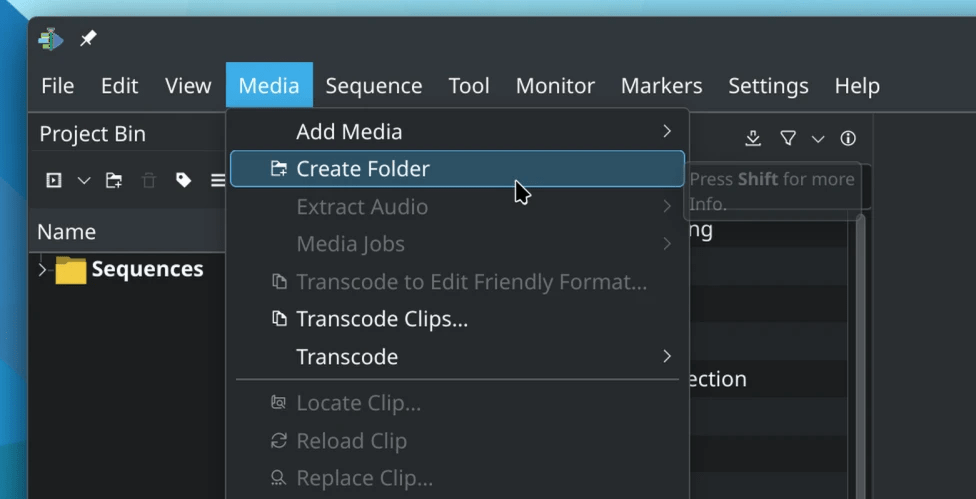Open the tag icon in Project Bin toolbar
976x499 pixels.
click(183, 181)
